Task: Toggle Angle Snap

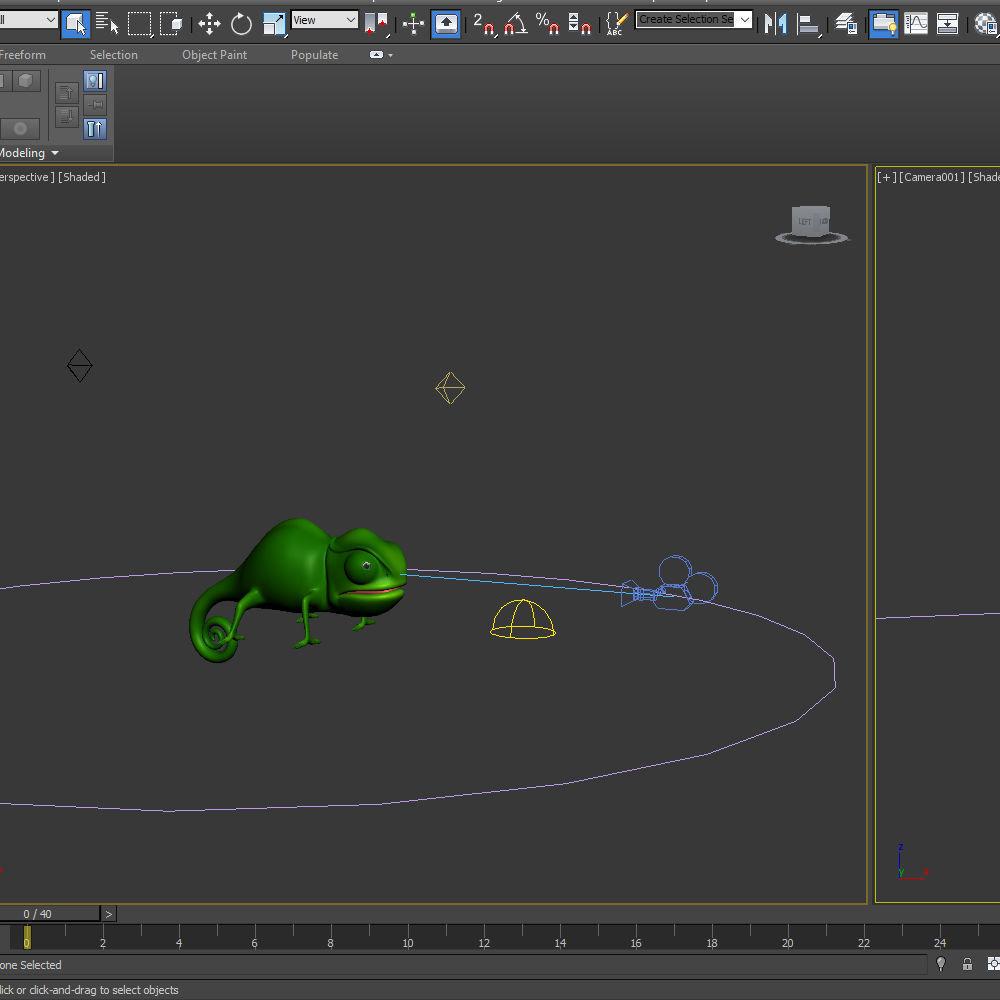Action: [516, 24]
